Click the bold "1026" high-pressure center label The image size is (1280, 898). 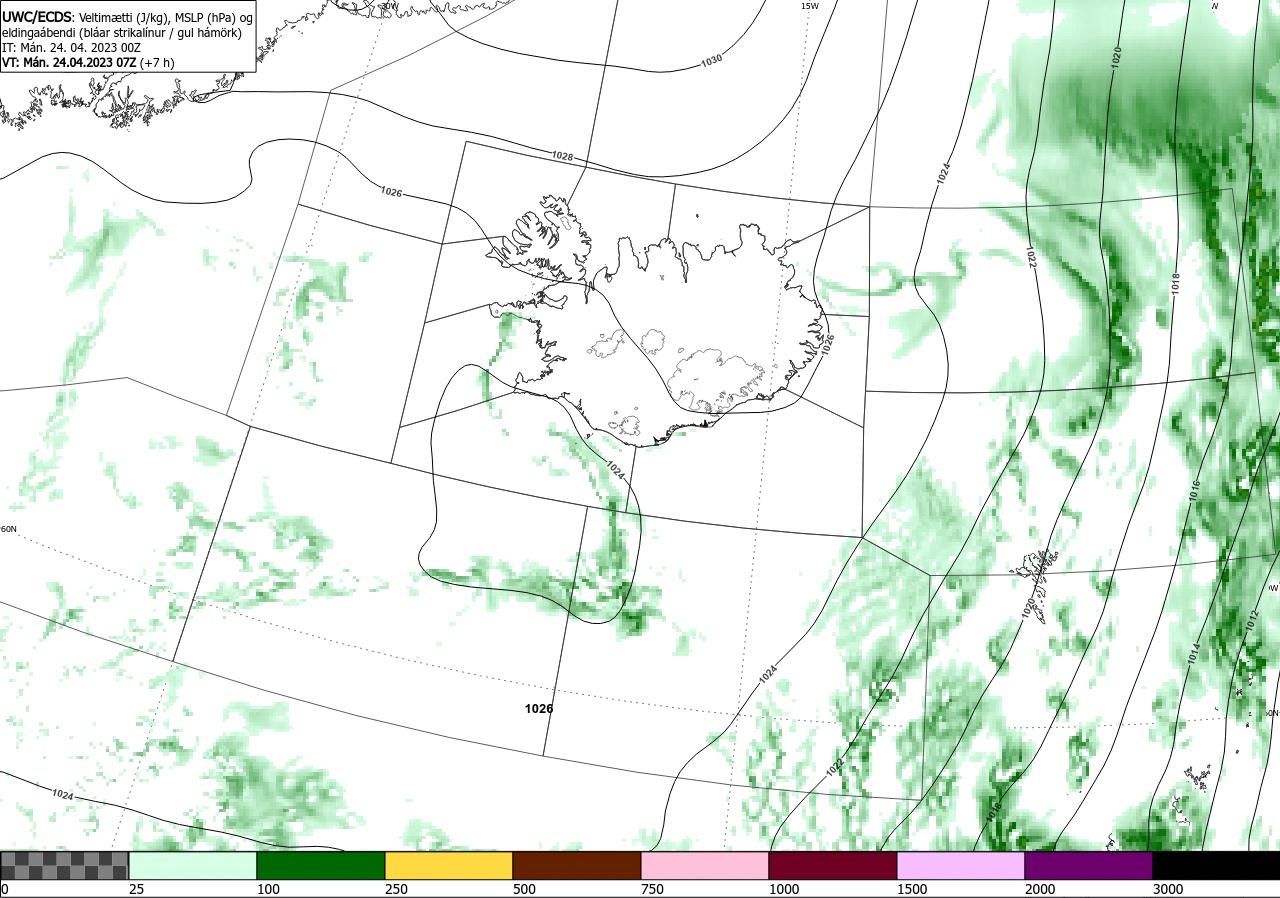tap(539, 709)
